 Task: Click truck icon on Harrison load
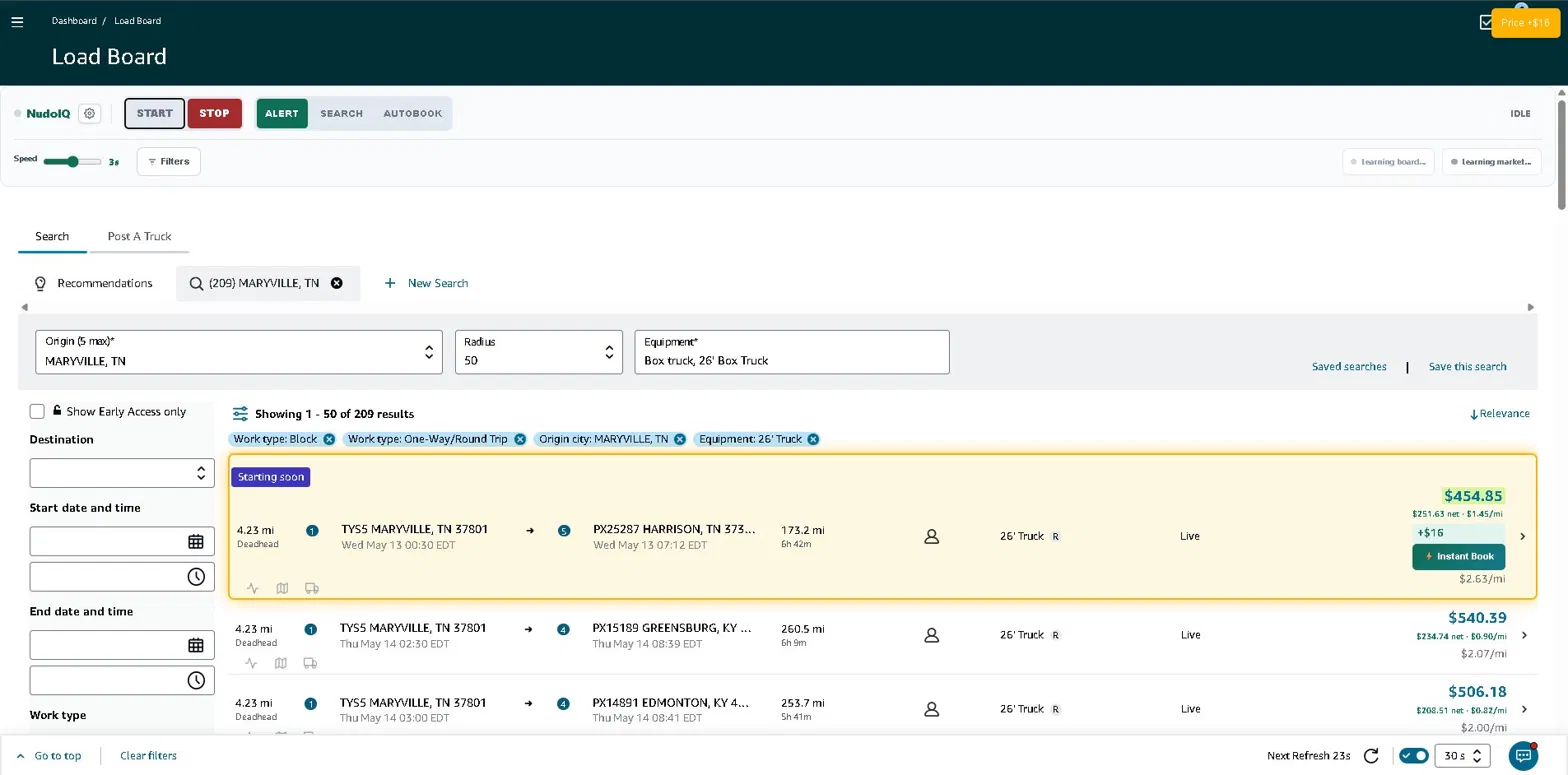tap(311, 588)
